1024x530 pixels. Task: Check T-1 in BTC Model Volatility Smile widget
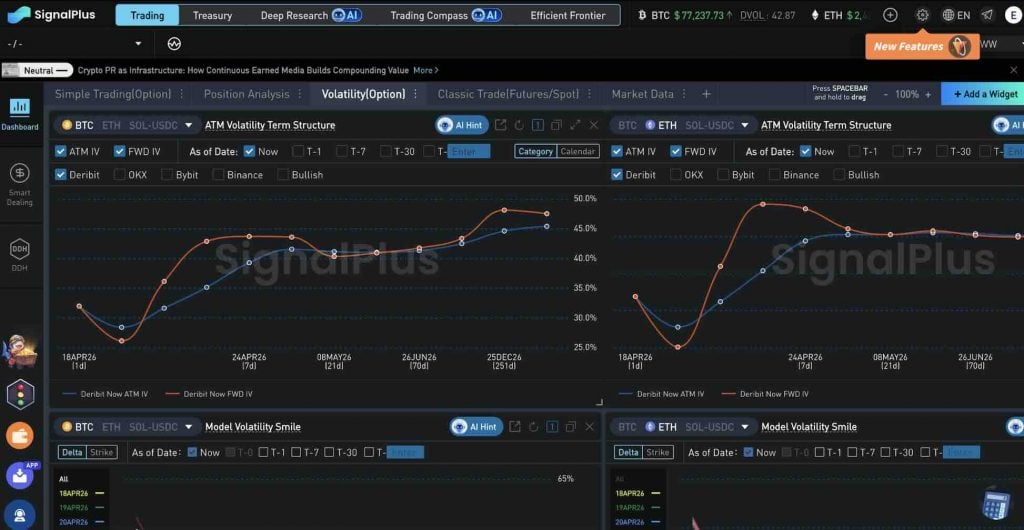[x=264, y=452]
